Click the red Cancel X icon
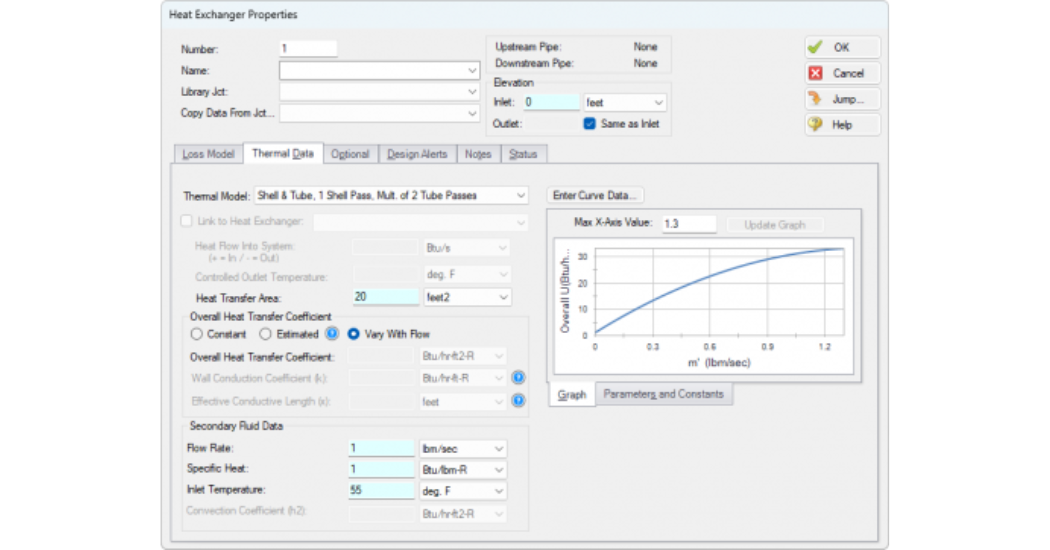 coord(816,73)
